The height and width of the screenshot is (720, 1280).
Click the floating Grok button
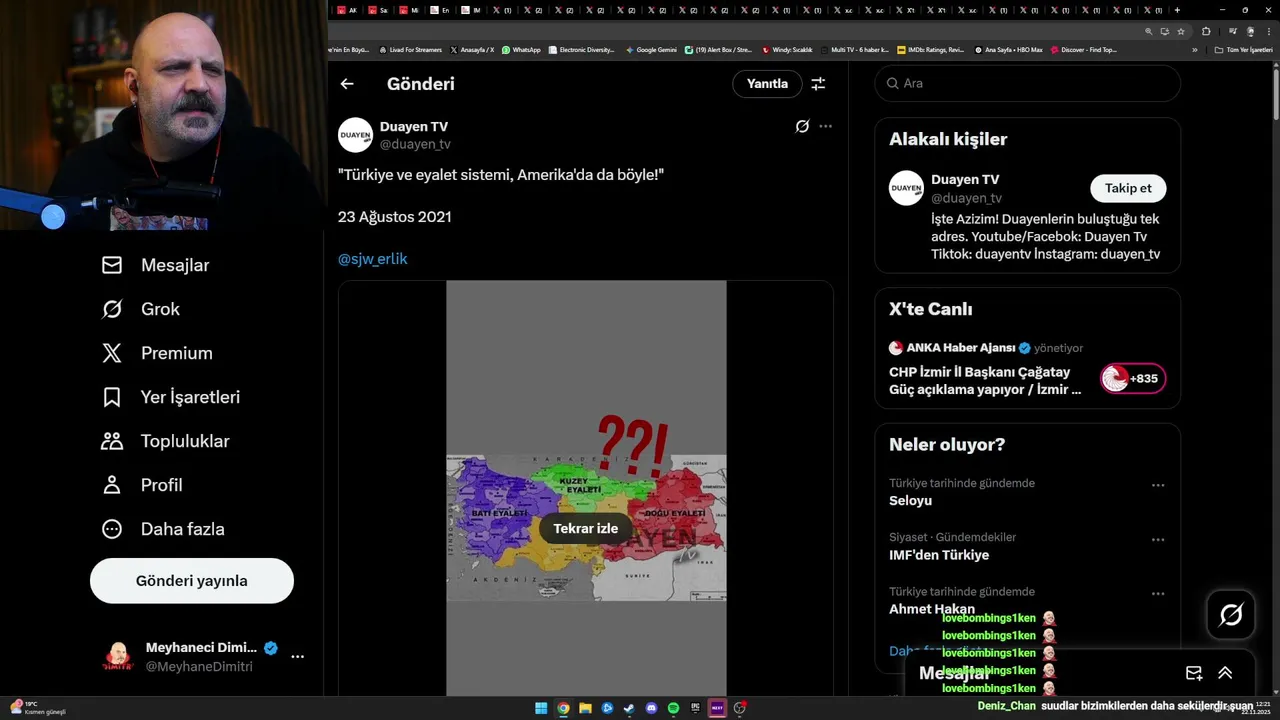pyautogui.click(x=1231, y=615)
